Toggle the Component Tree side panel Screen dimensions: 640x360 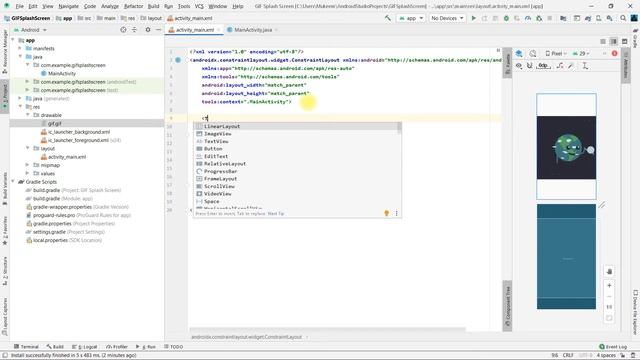coord(507,306)
